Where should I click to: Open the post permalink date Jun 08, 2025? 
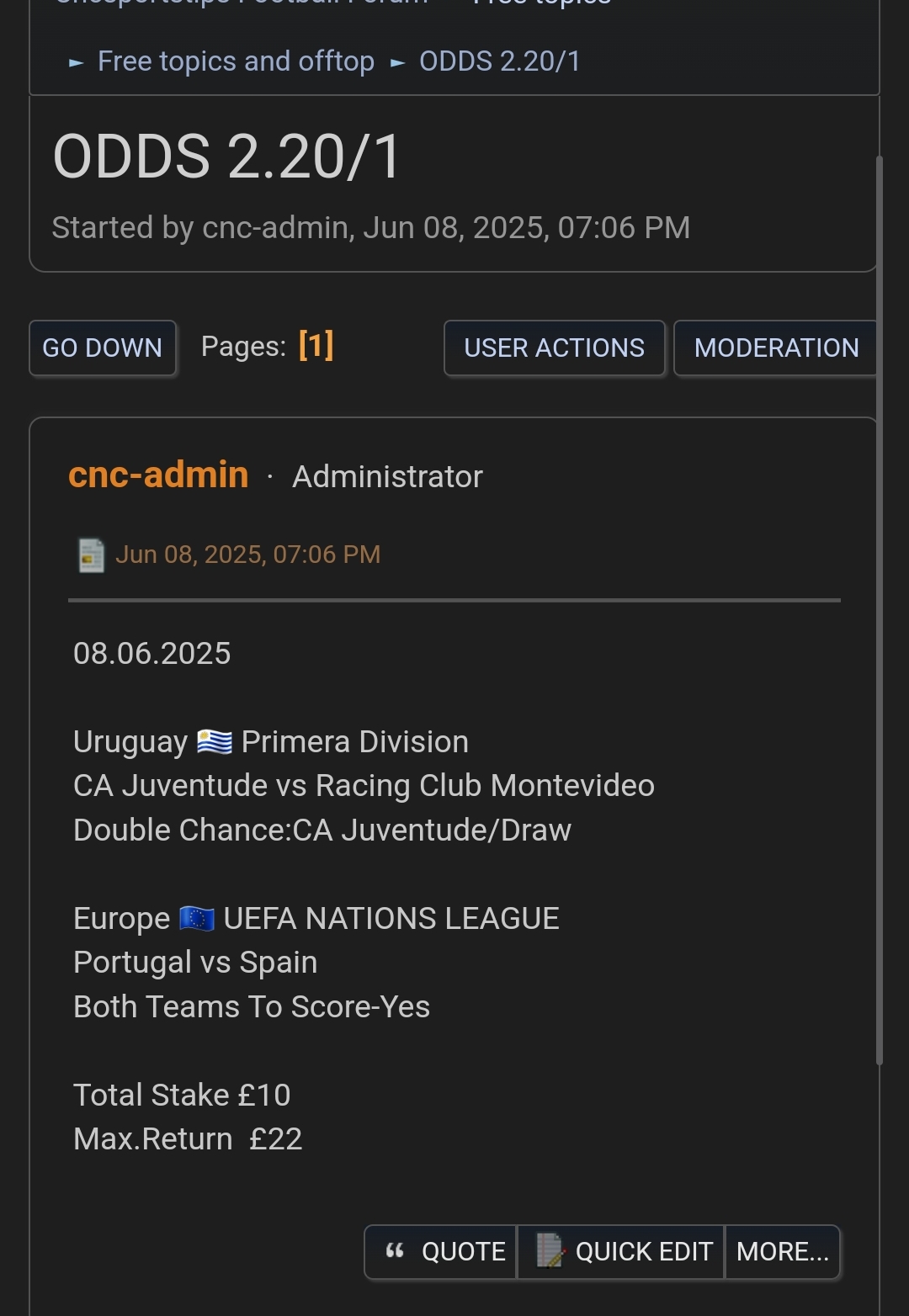coord(247,555)
